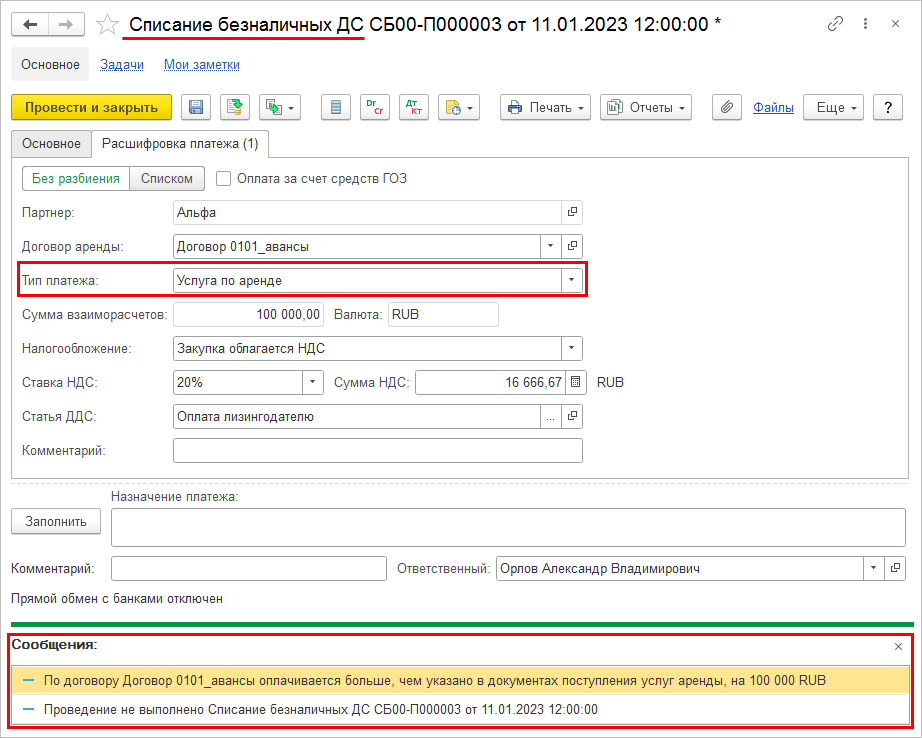Open the Dt/Kt accounting entries icon
Screen dimensions: 922x738
413,108
